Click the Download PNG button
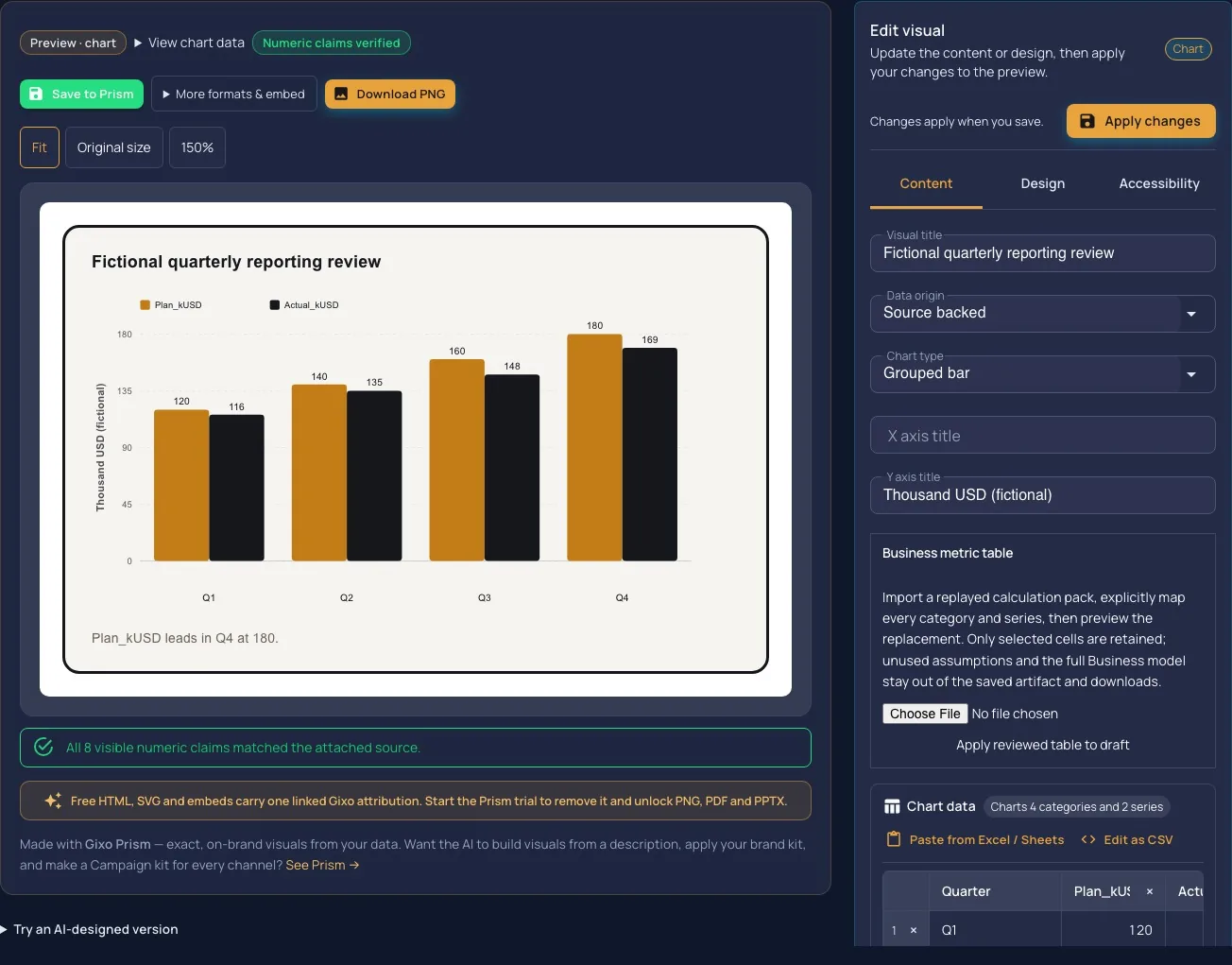Screen dimensions: 1232x965 tap(390, 95)
